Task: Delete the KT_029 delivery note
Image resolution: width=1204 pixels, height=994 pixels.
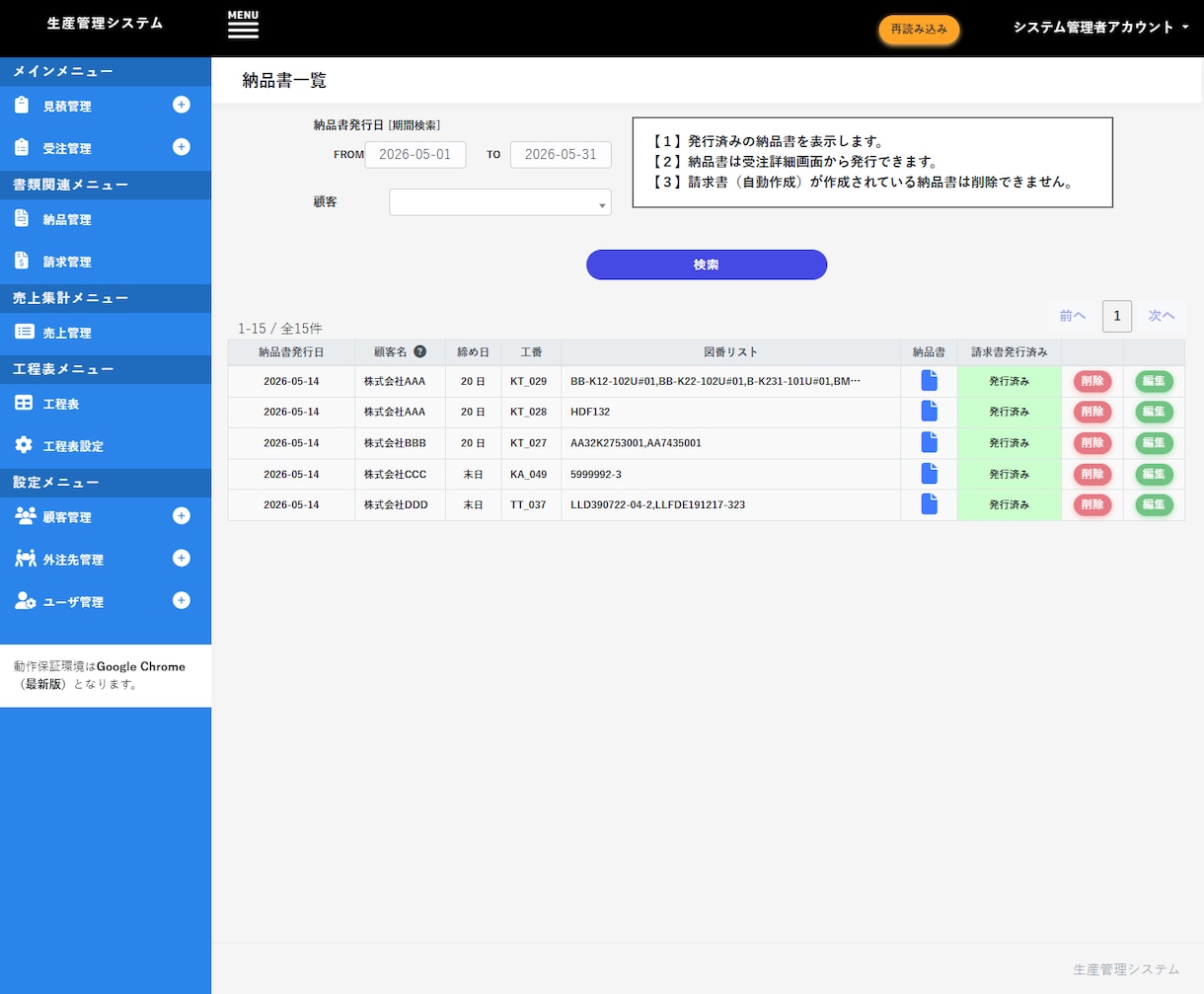Action: (x=1092, y=381)
